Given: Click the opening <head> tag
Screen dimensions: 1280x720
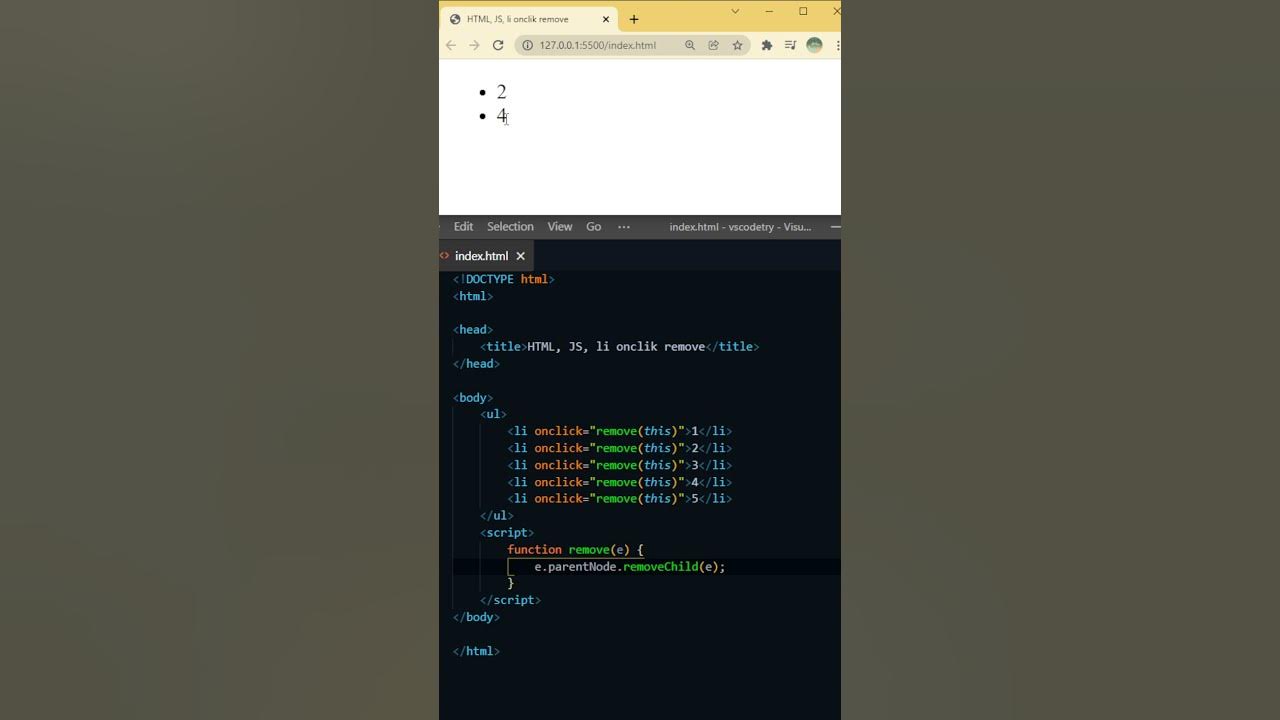Looking at the screenshot, I should 473,330.
